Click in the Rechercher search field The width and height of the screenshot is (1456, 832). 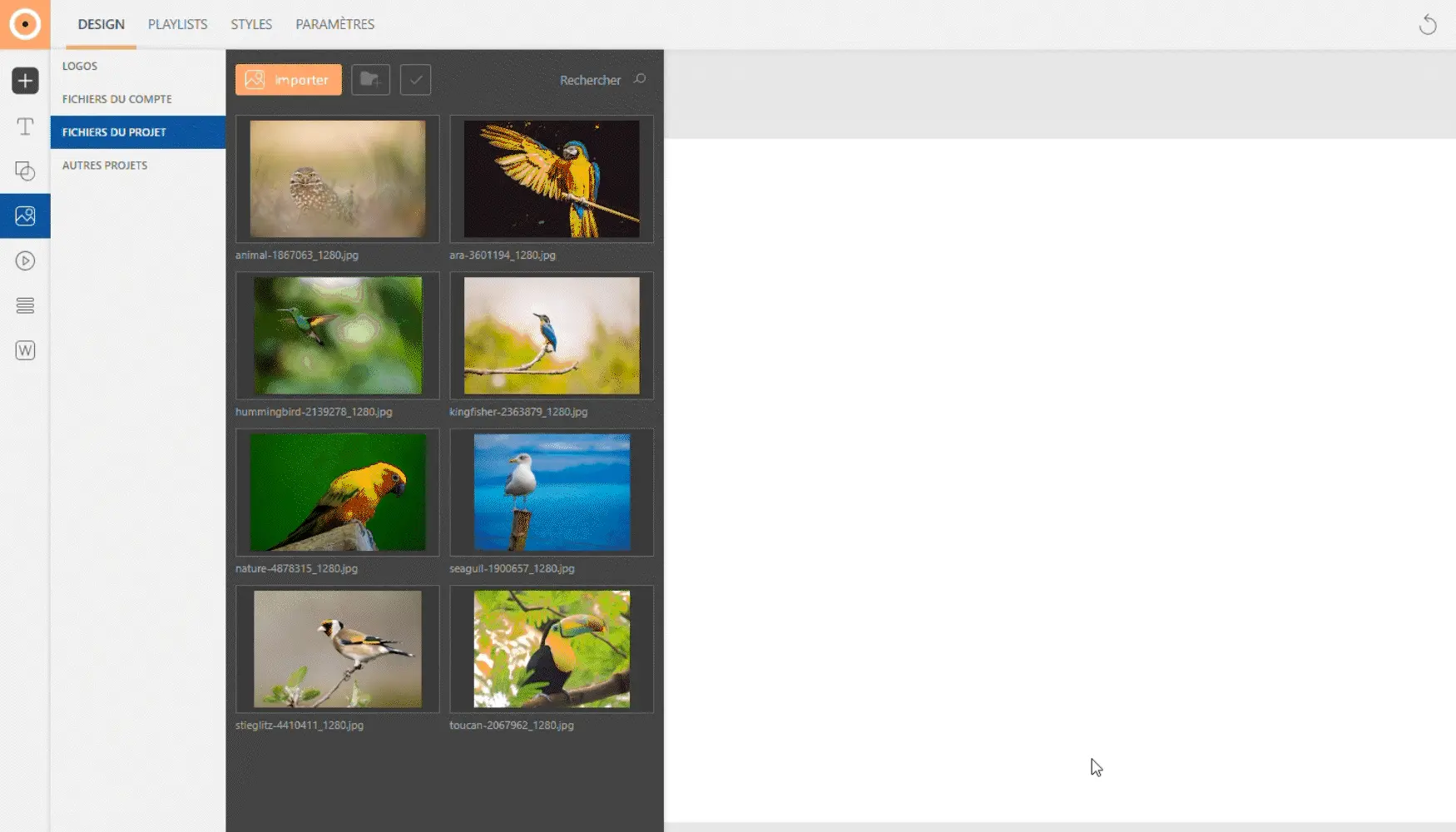pos(589,80)
